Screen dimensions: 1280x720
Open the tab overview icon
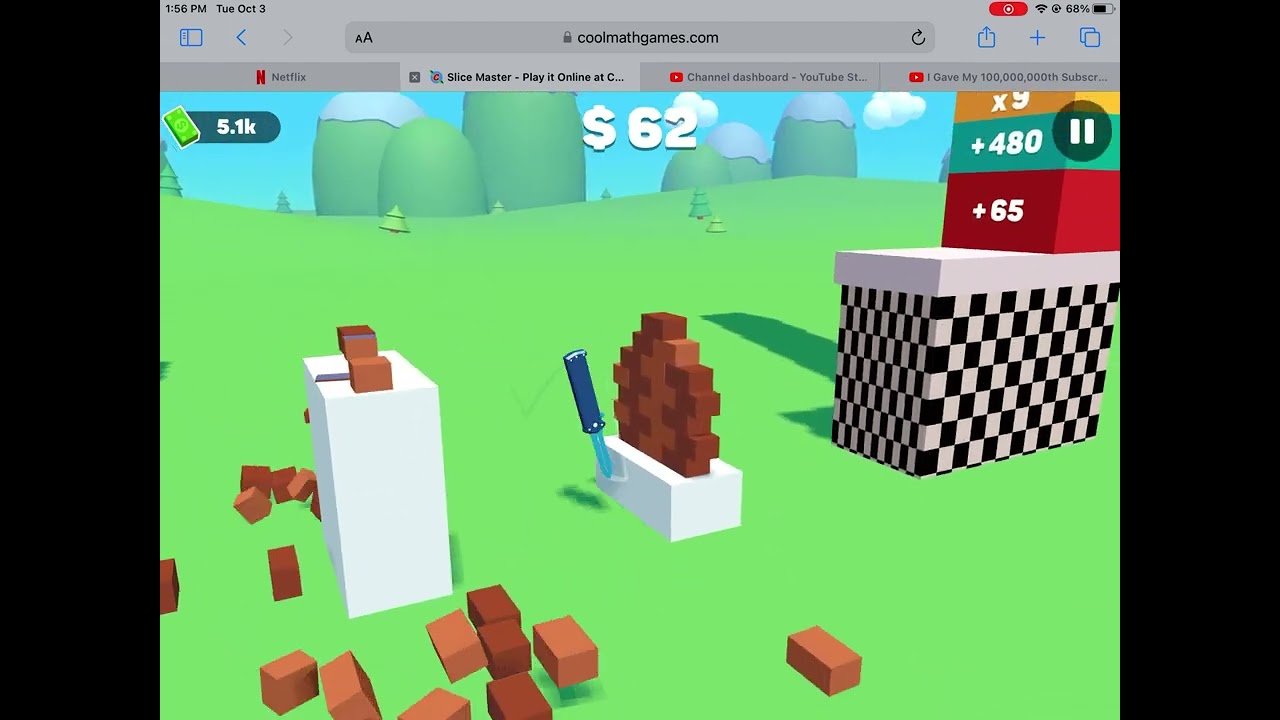tap(1090, 37)
